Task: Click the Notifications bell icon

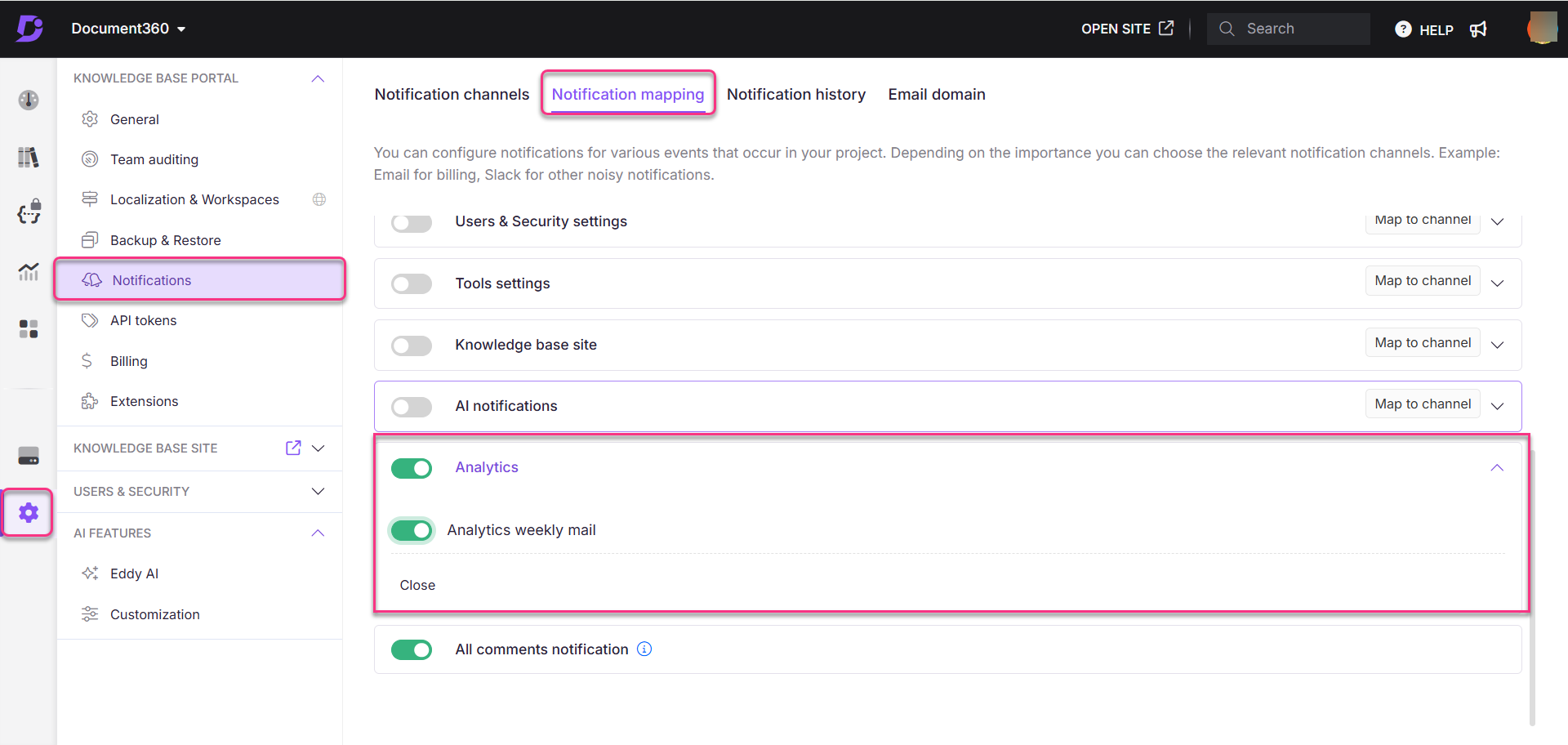Action: (x=91, y=280)
